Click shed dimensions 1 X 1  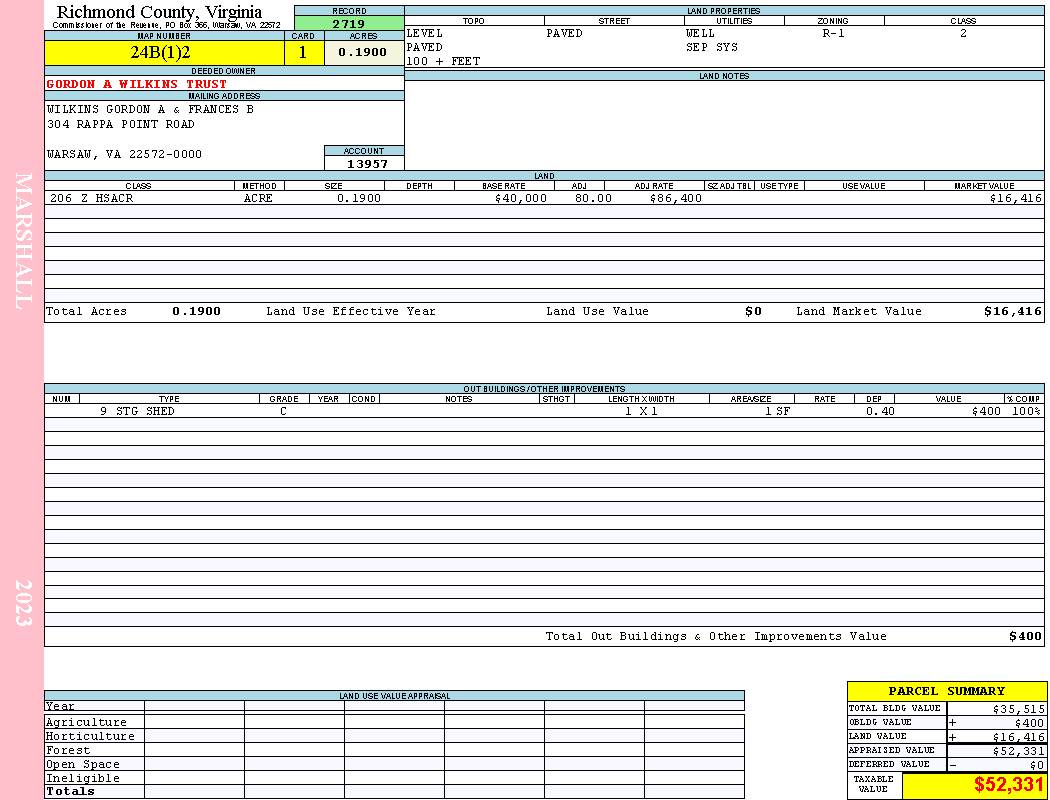pyautogui.click(x=641, y=411)
